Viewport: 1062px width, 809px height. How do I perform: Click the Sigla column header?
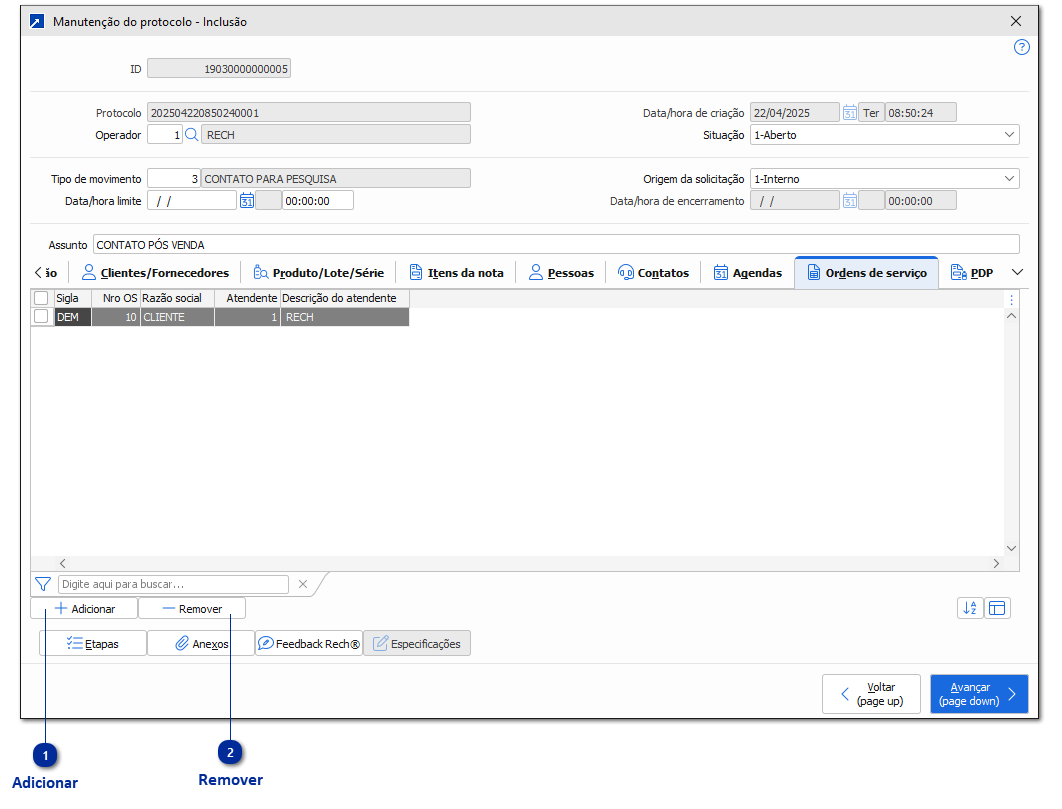(x=72, y=298)
